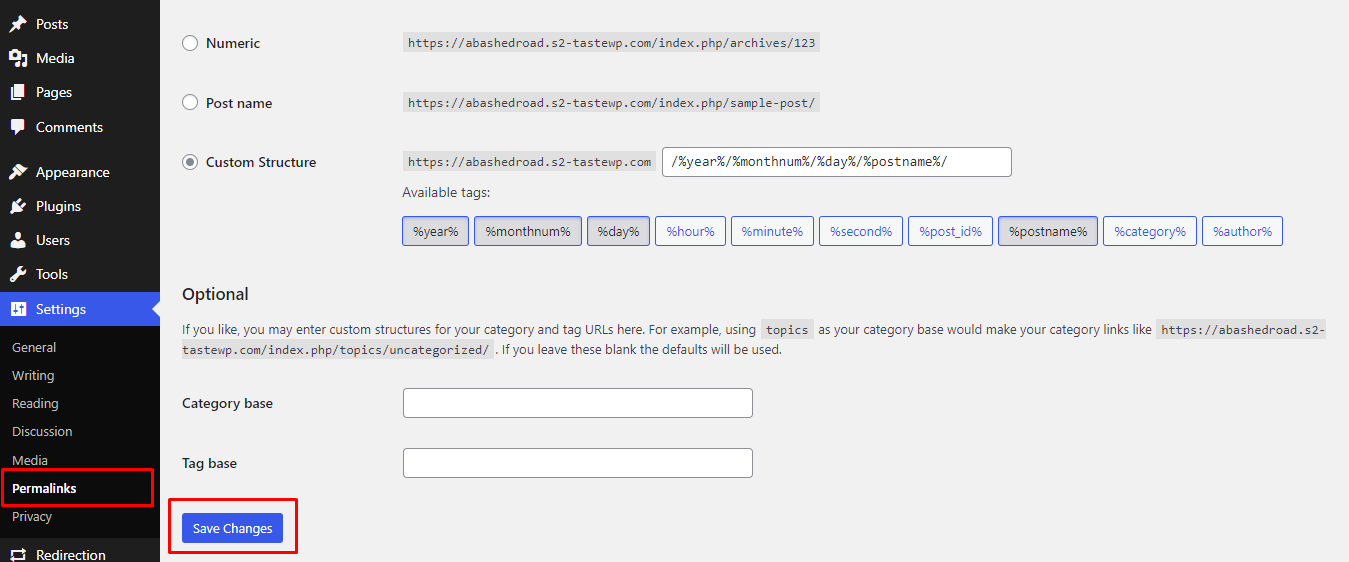Image resolution: width=1349 pixels, height=562 pixels.
Task: Click the Custom Structure base URL text
Action: pos(530,162)
